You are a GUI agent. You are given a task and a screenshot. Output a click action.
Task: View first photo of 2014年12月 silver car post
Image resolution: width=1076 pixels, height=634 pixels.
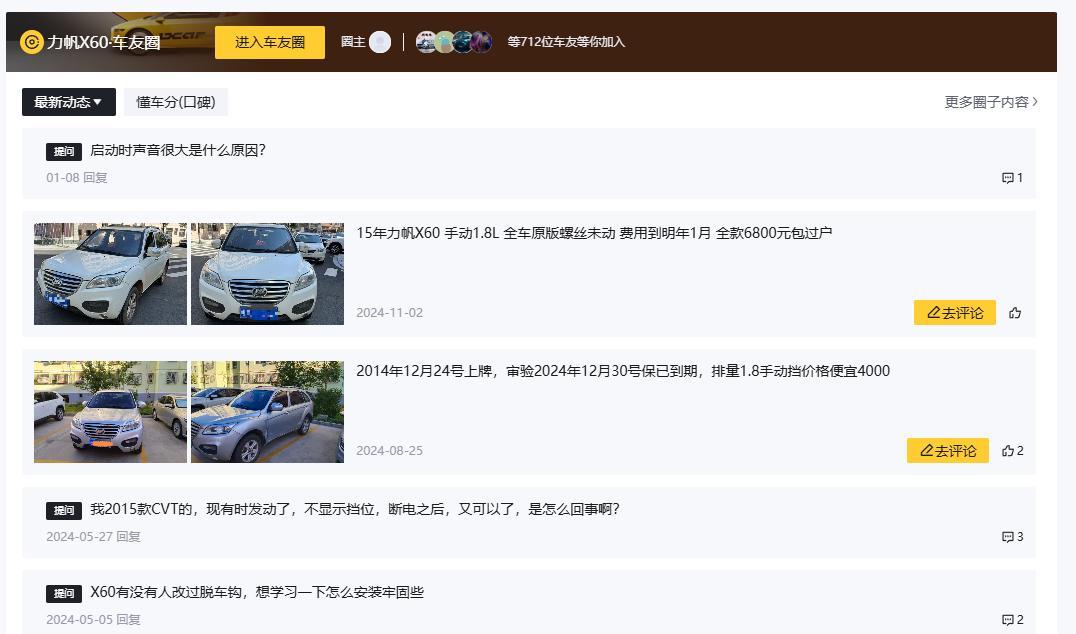(x=110, y=412)
